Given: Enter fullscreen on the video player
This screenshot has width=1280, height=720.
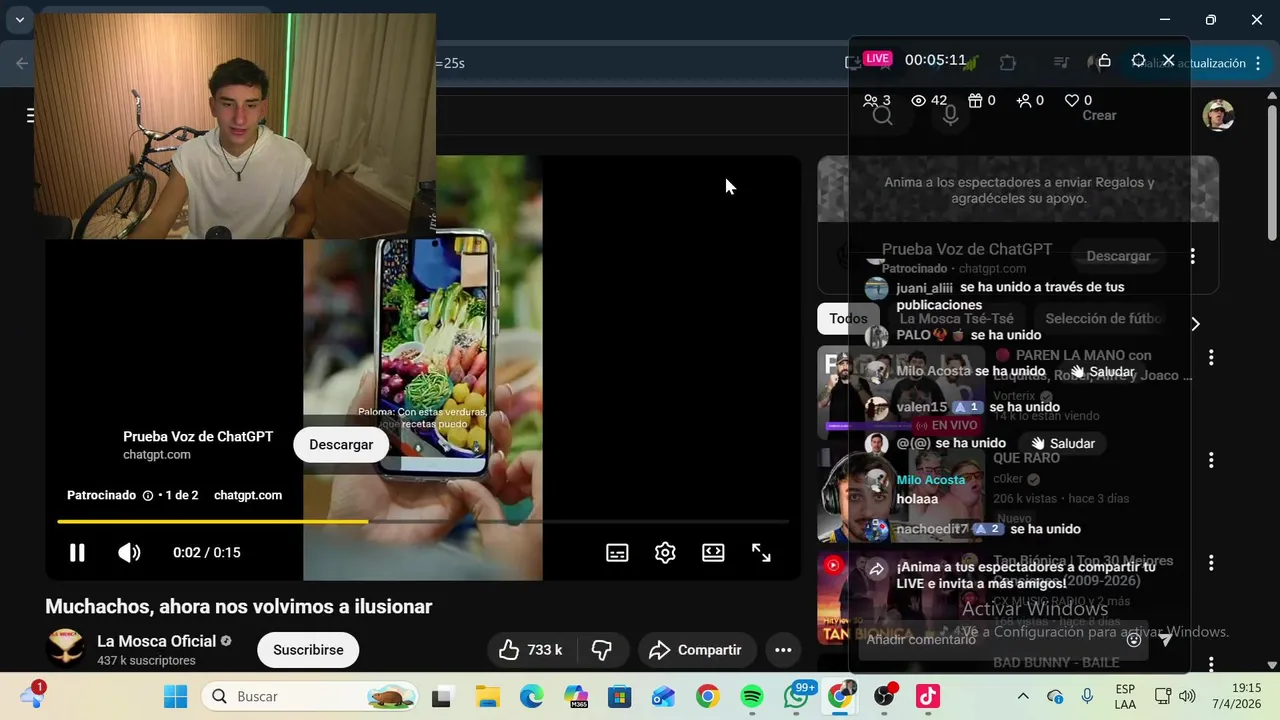Looking at the screenshot, I should point(761,552).
